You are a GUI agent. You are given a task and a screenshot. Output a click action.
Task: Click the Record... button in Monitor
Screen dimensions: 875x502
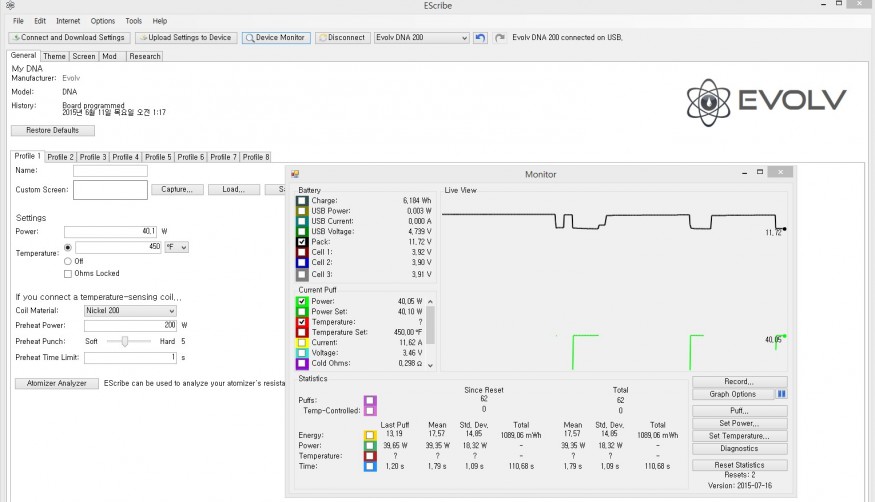(739, 382)
